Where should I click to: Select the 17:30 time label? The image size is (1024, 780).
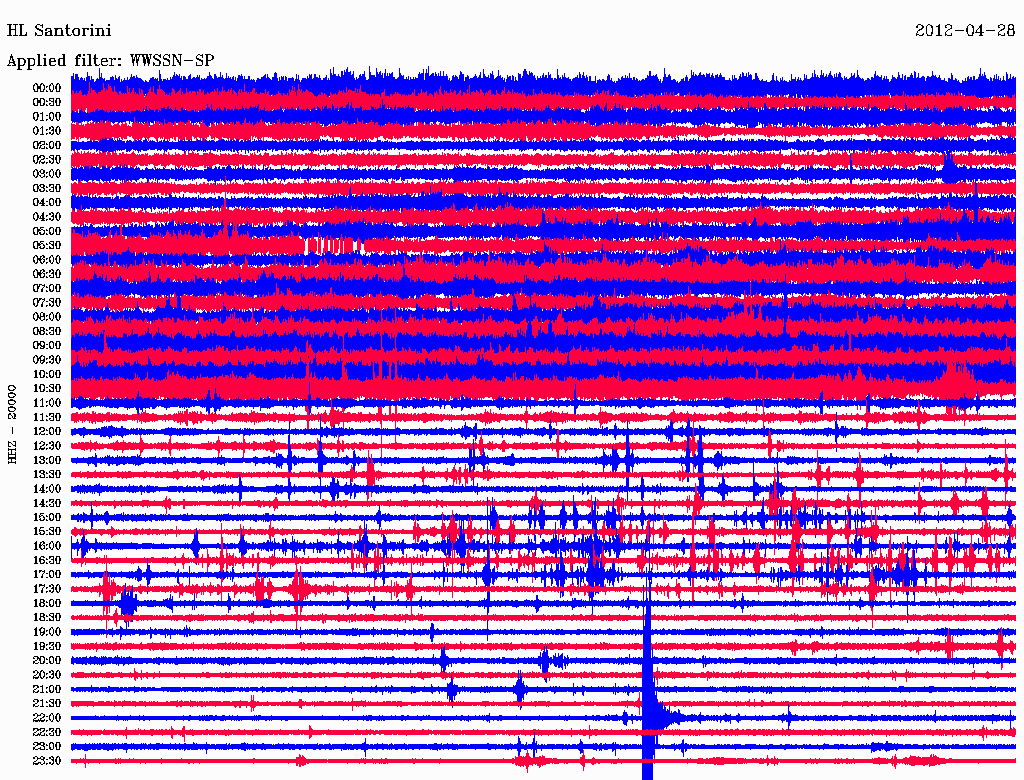coord(47,589)
